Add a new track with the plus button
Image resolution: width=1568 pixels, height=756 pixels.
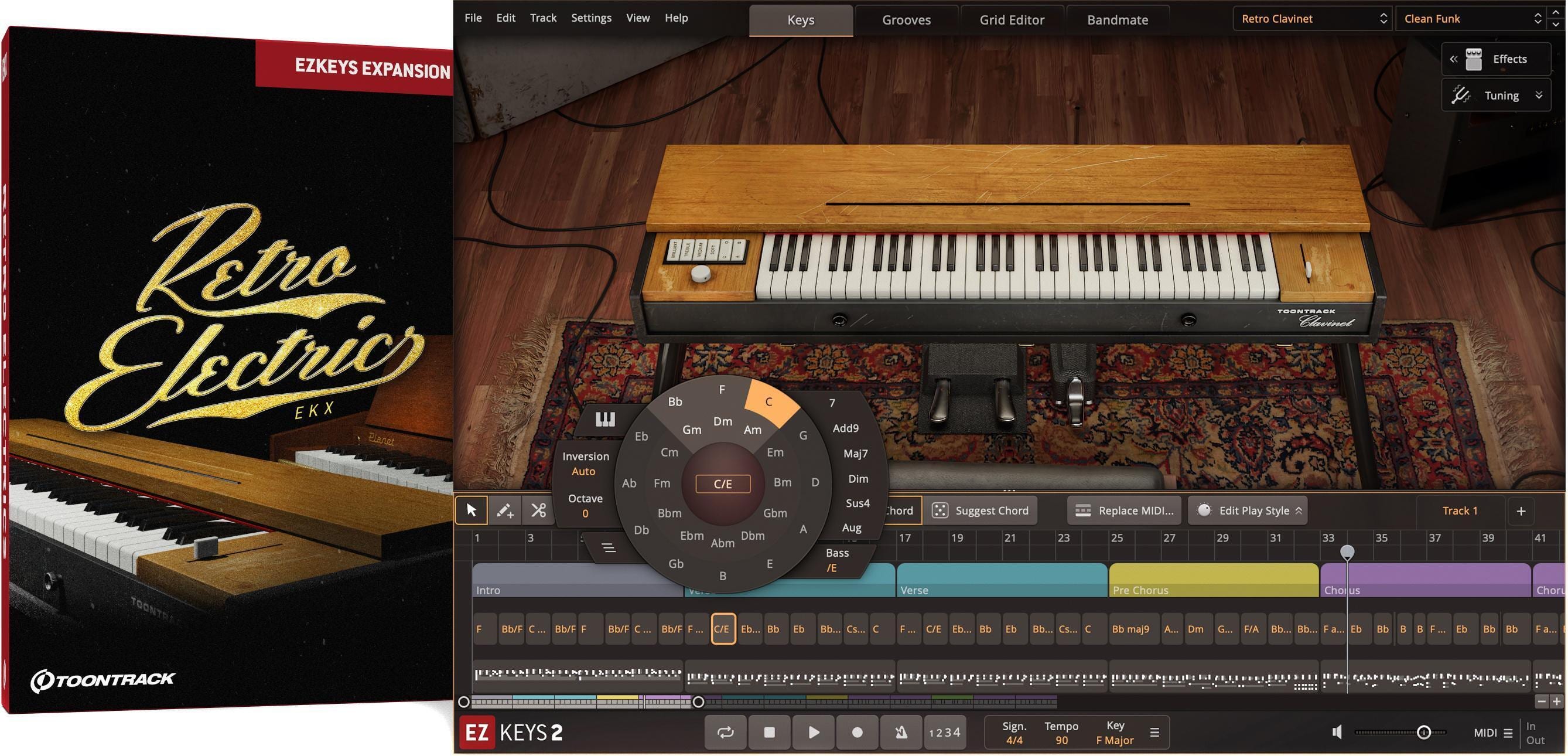(1521, 510)
